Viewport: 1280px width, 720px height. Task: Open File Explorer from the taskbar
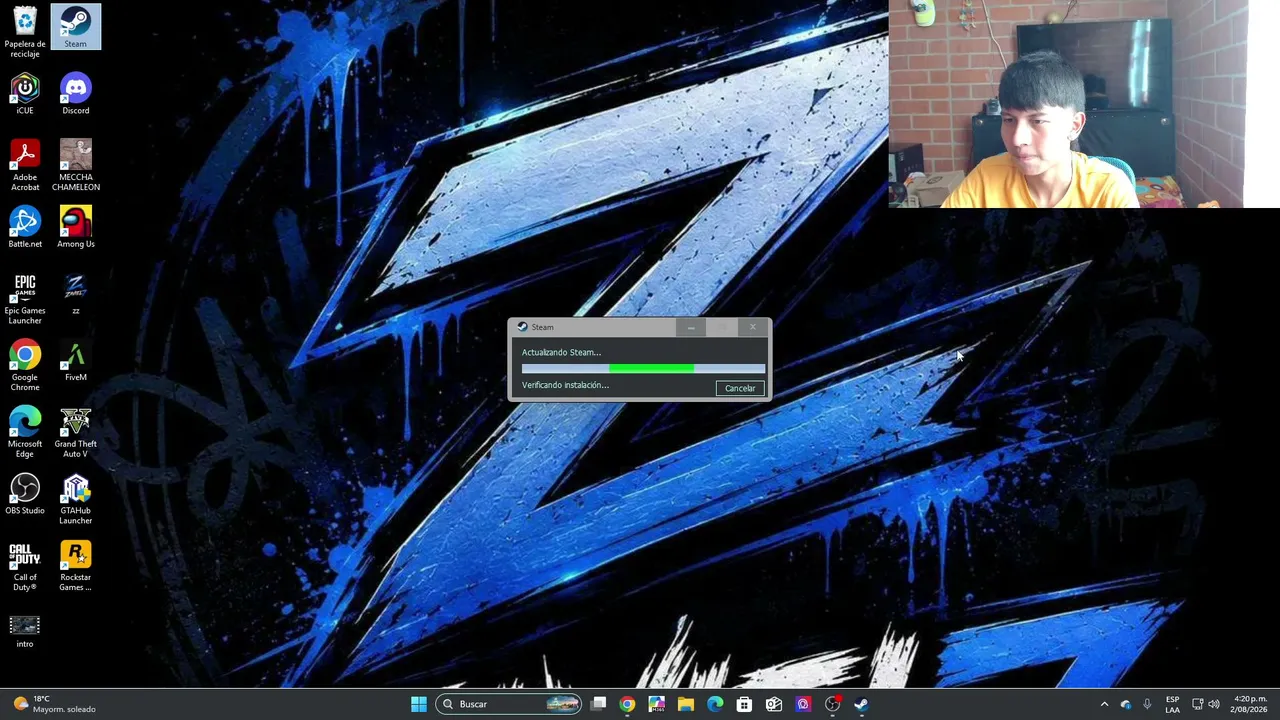coord(686,704)
